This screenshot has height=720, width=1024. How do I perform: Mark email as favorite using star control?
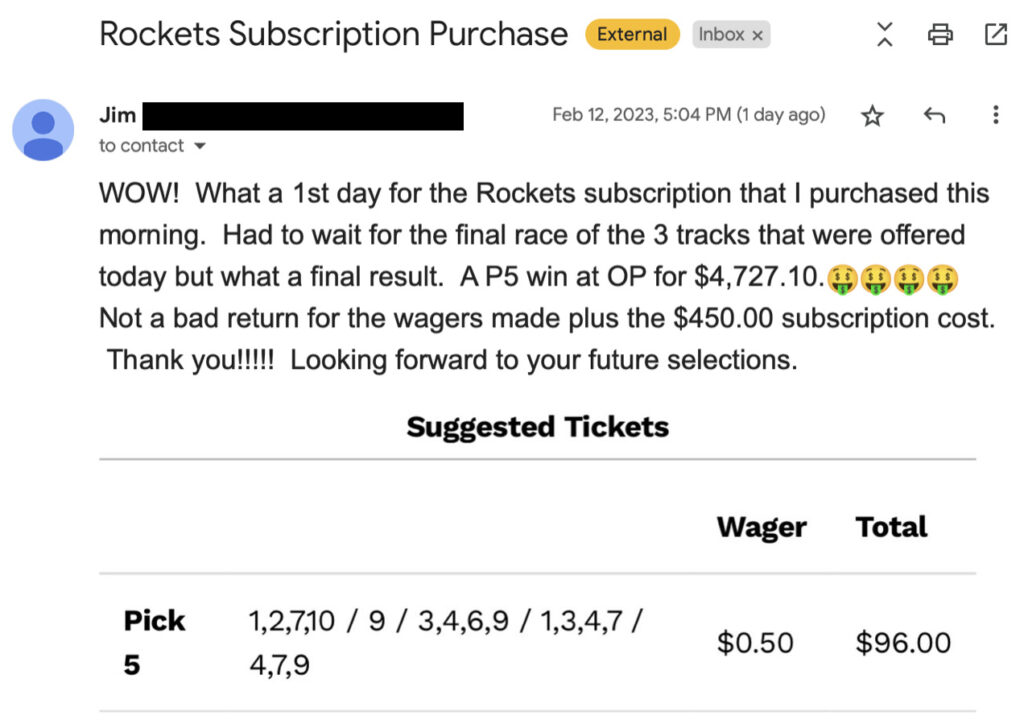[872, 115]
